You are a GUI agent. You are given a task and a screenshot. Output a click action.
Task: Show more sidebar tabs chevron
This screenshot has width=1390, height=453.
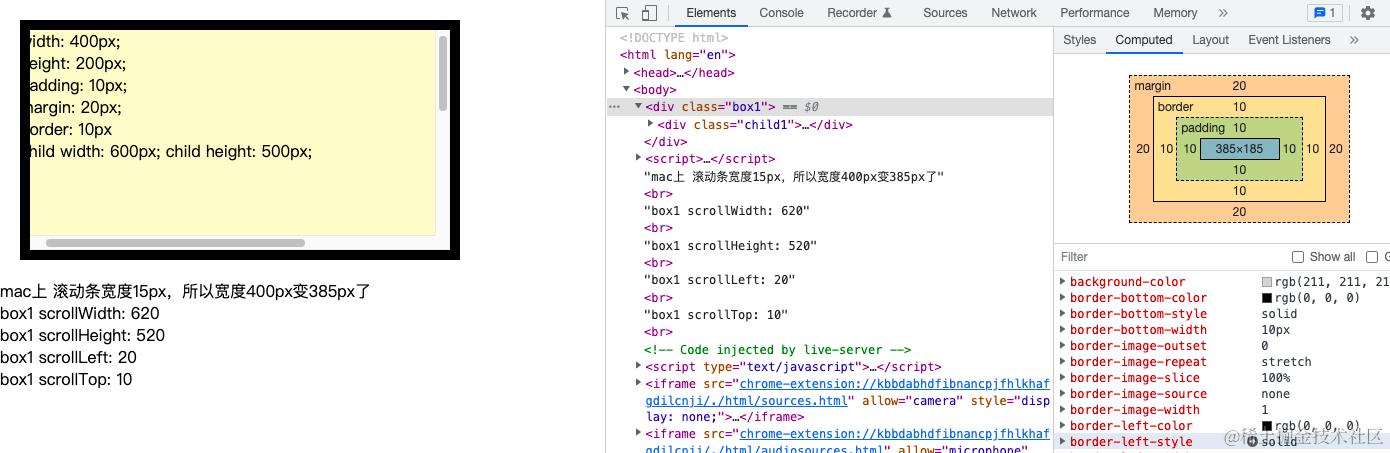1354,40
